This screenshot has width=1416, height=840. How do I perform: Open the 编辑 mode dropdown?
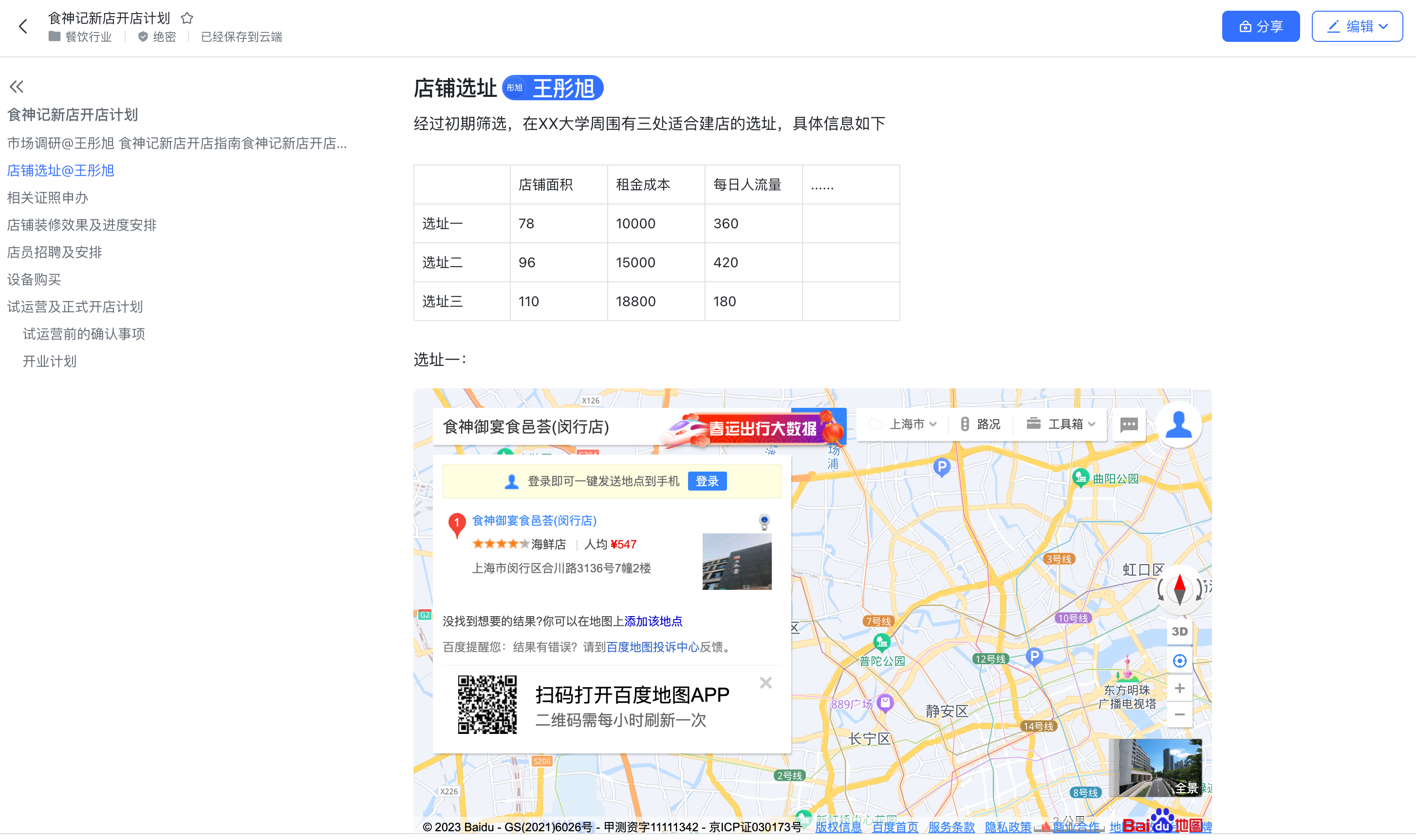pos(1357,27)
